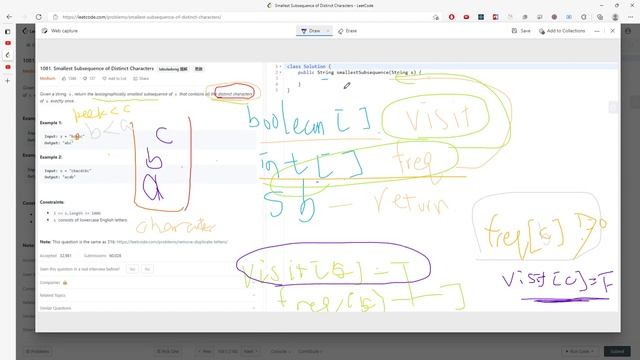Open the remove-duplicate-letters problem link
640x360 pixels.
click(172, 242)
